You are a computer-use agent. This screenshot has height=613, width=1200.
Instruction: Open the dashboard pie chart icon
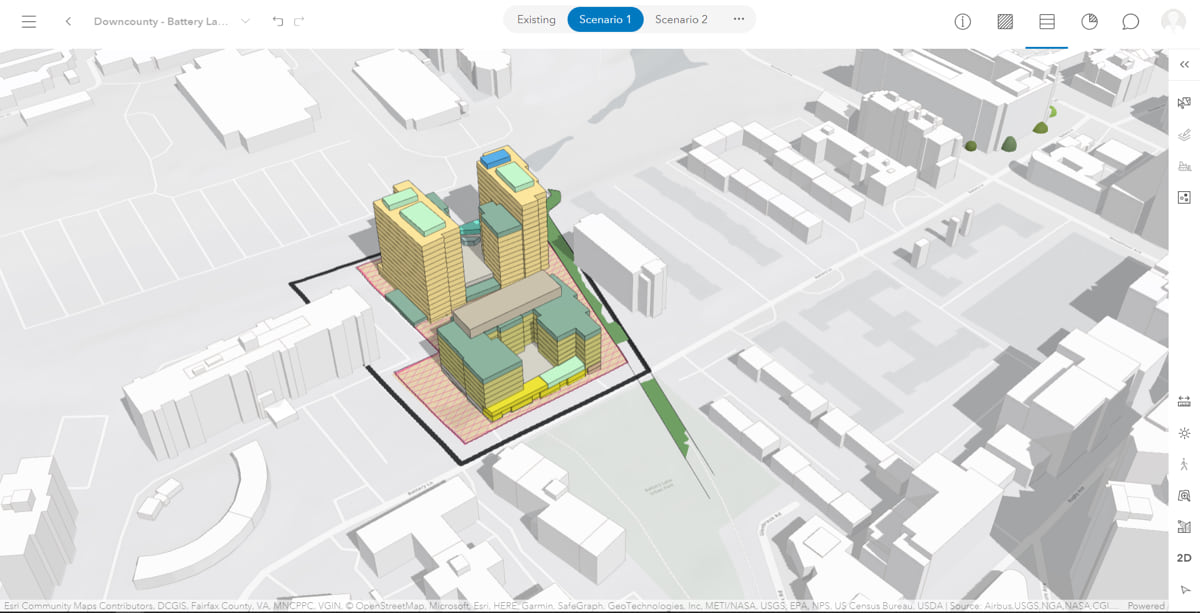tap(1089, 22)
